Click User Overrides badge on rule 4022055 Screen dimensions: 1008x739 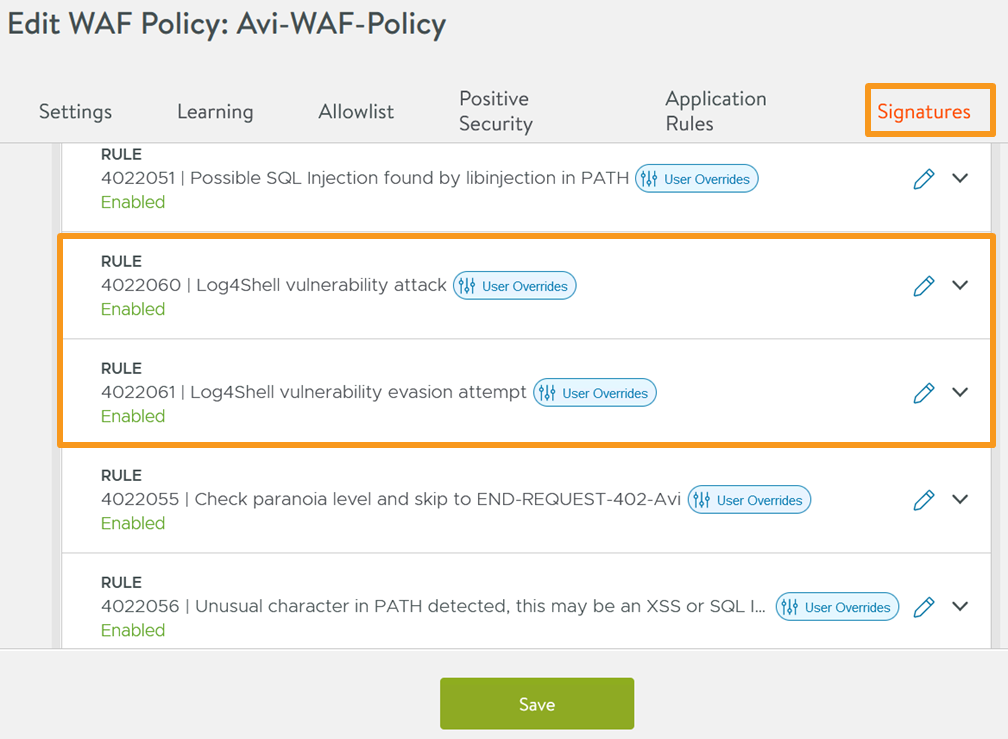tap(749, 500)
